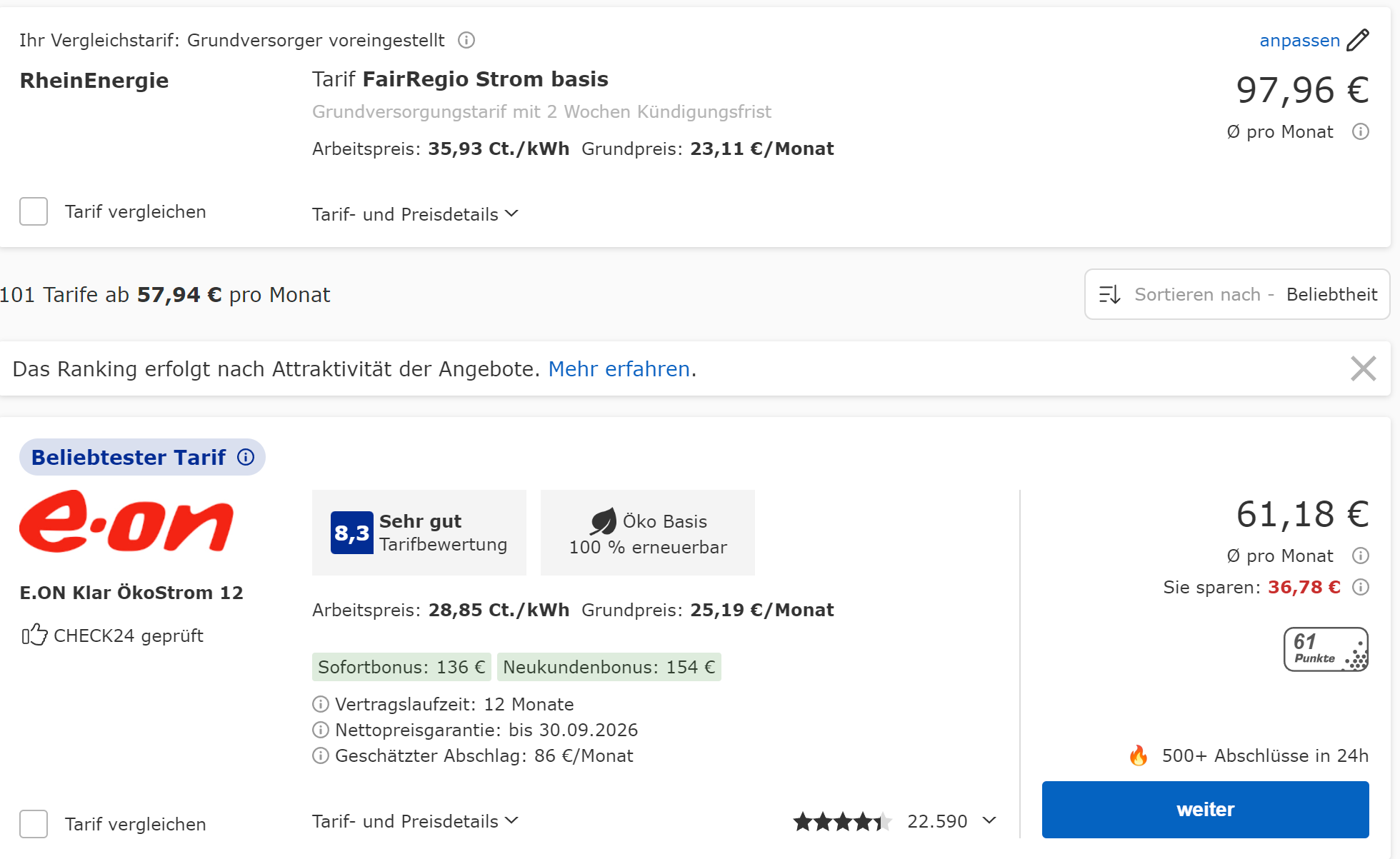Check Tarif vergleichen for E.ON tariff
Image resolution: width=1400 pixels, height=859 pixels.
[34, 824]
